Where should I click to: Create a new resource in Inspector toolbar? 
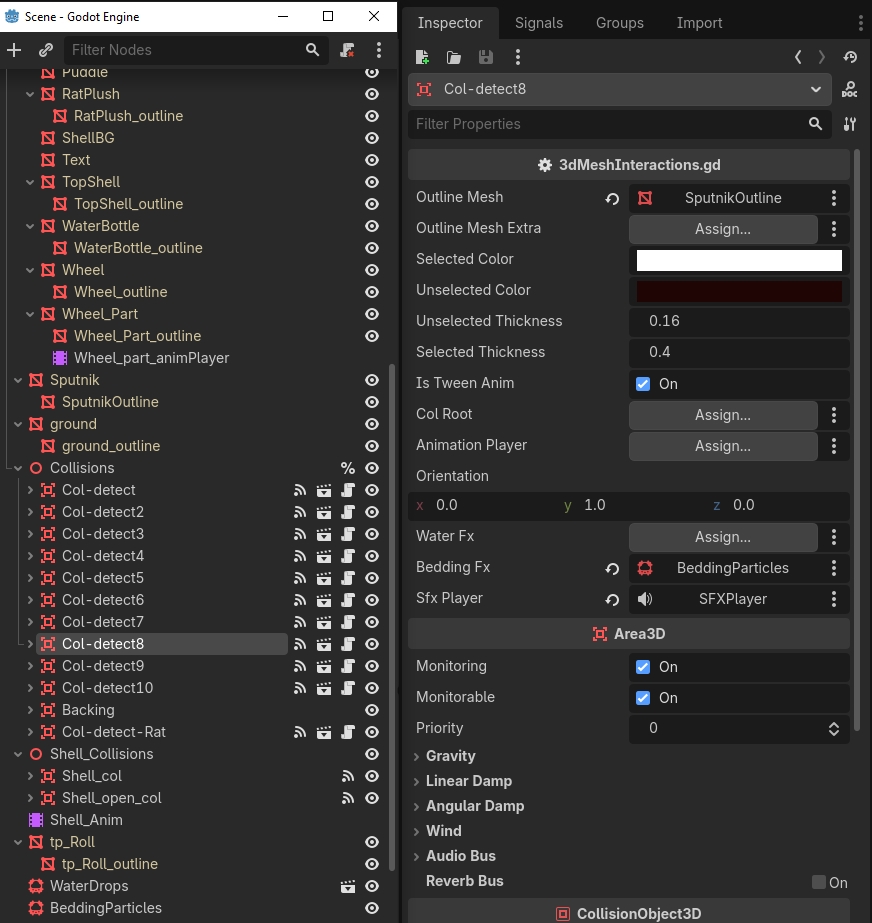(x=422, y=57)
